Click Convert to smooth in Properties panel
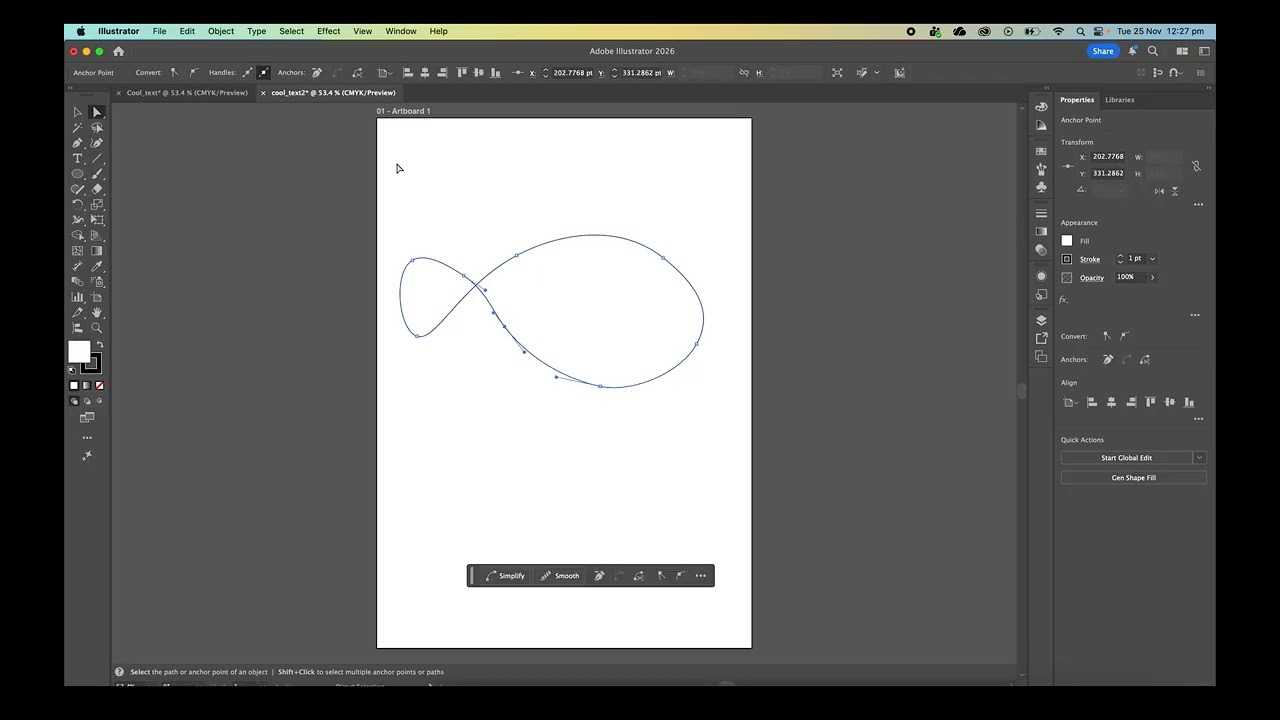Screen dimensions: 1280x720 1125,336
